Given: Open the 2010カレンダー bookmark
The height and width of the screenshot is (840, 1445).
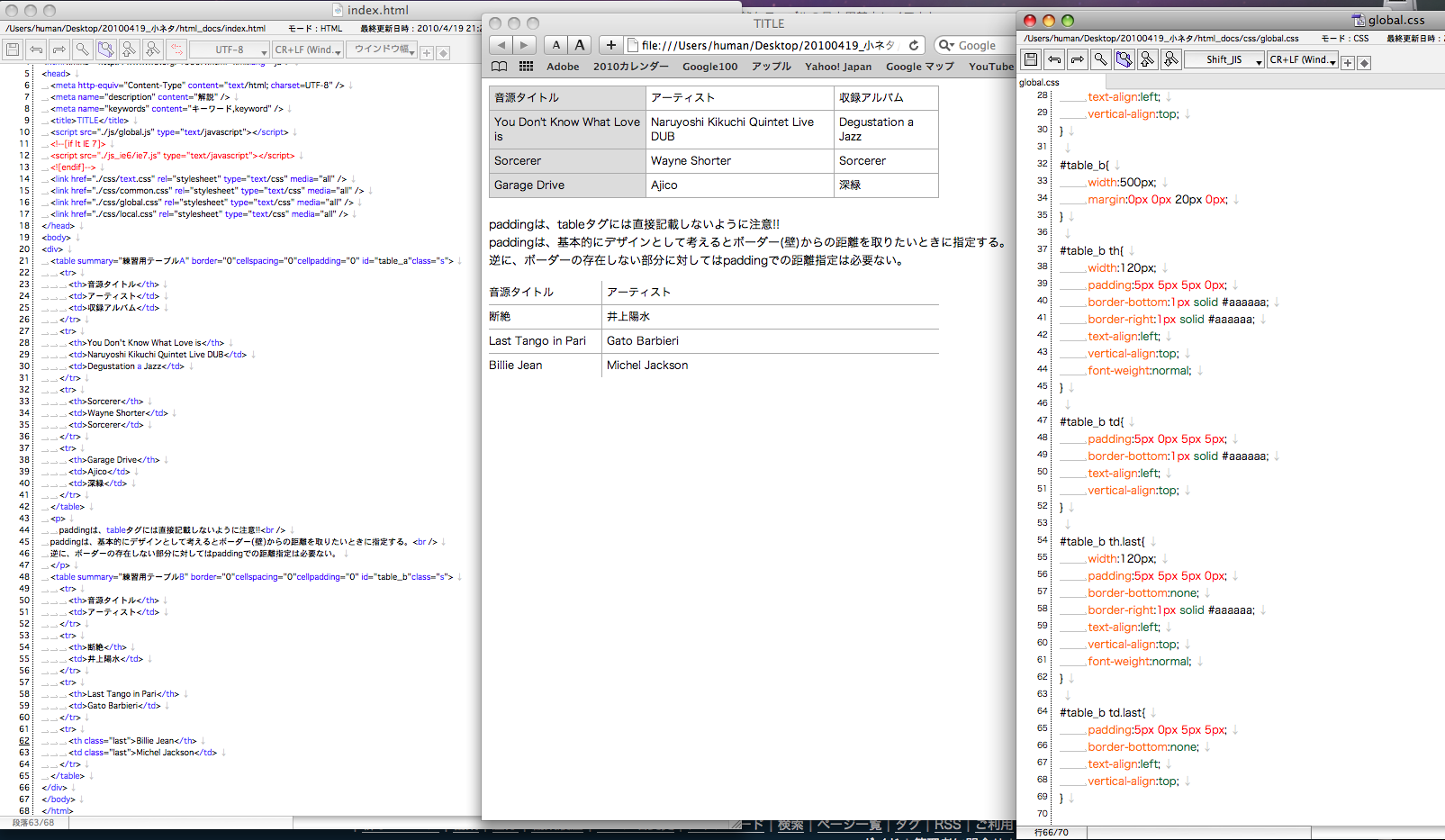Looking at the screenshot, I should (x=631, y=67).
